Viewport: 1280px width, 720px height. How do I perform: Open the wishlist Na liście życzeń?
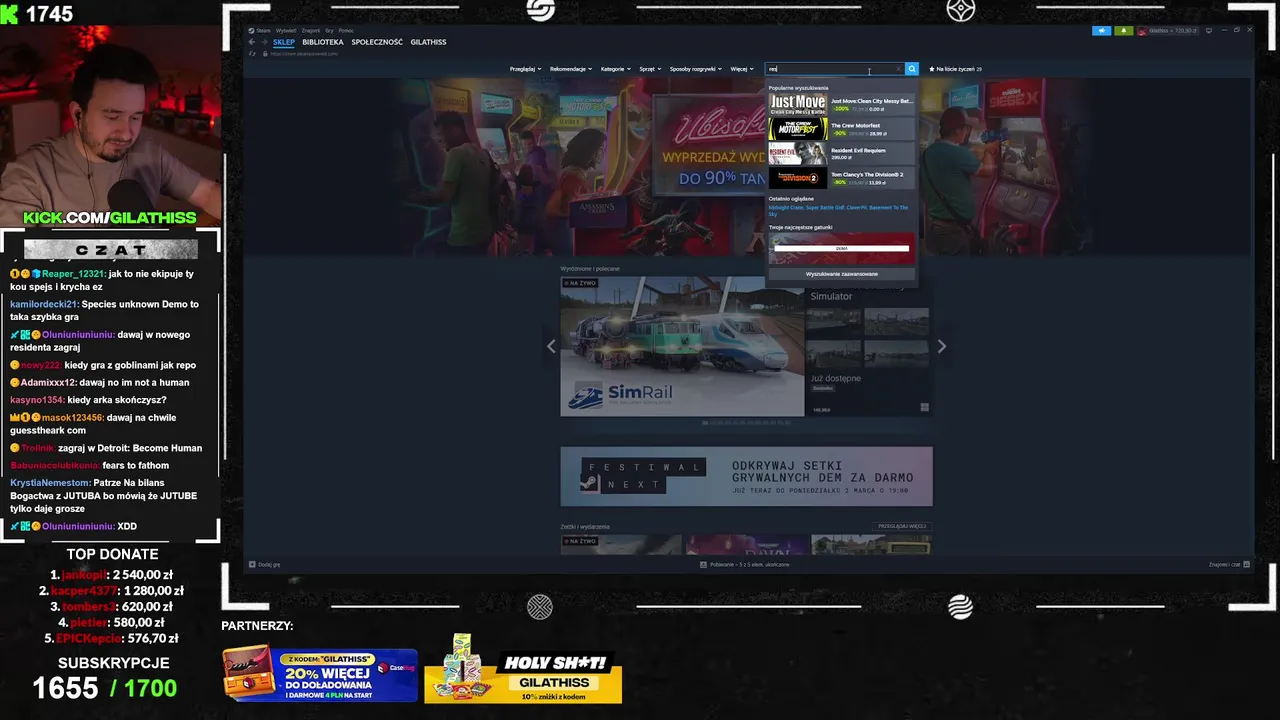point(955,69)
